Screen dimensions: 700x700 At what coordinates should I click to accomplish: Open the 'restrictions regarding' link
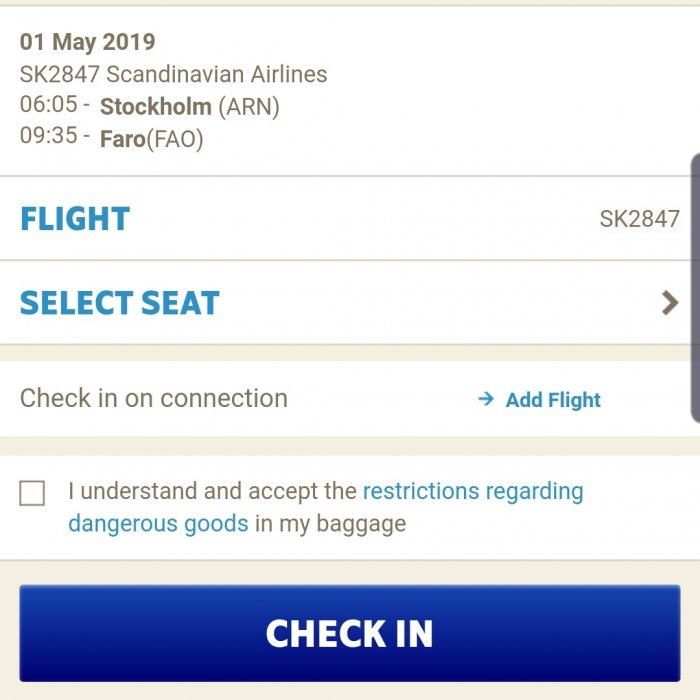tap(473, 491)
